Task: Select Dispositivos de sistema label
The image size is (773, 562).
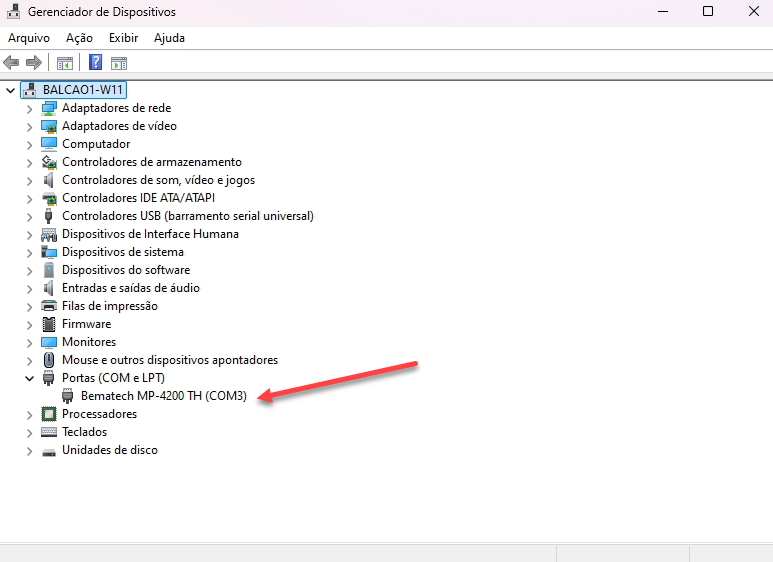Action: [123, 252]
